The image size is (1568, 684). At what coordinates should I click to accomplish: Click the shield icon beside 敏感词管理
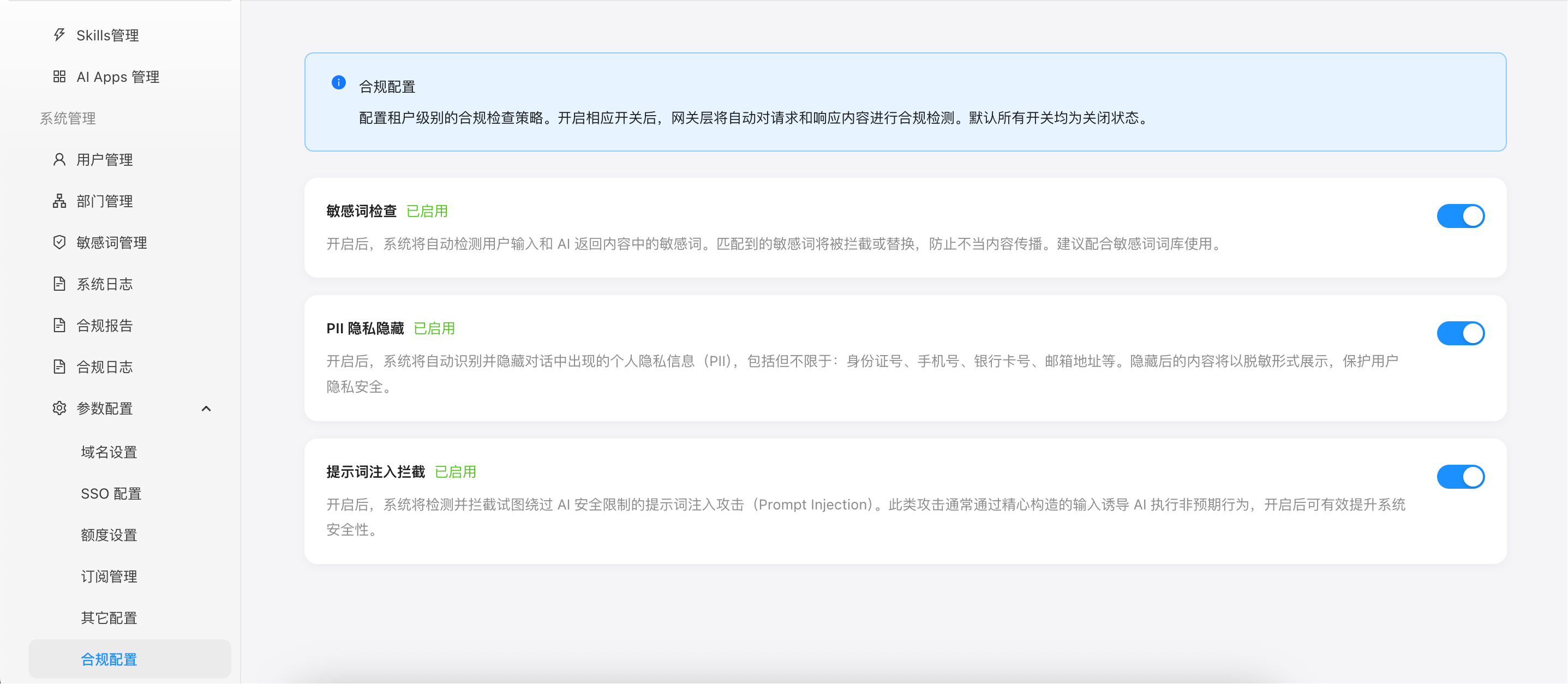(x=59, y=242)
